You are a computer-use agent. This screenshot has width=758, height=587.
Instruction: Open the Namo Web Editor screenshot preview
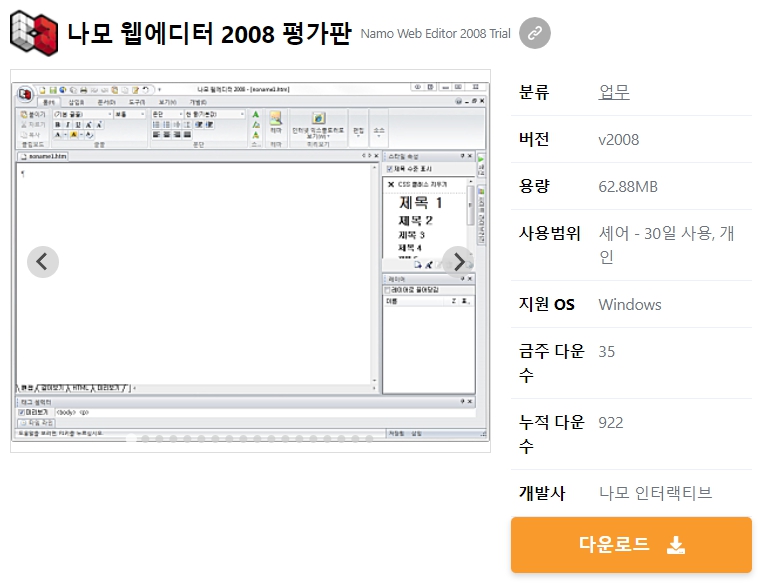tap(250, 261)
